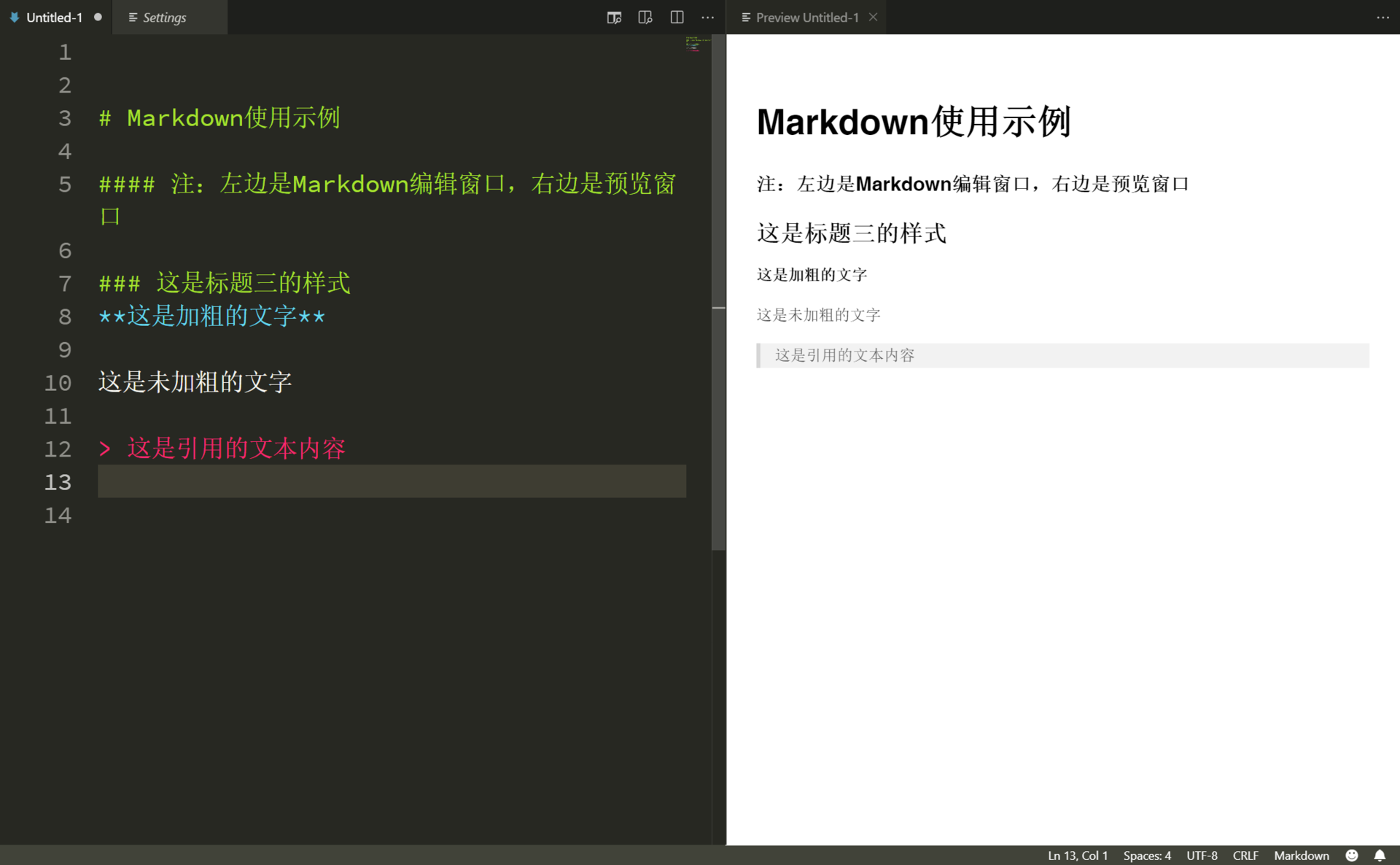Screen dimensions: 1400x865
Task: Open the preview pane's More Actions ellipsis
Action: [x=1382, y=18]
